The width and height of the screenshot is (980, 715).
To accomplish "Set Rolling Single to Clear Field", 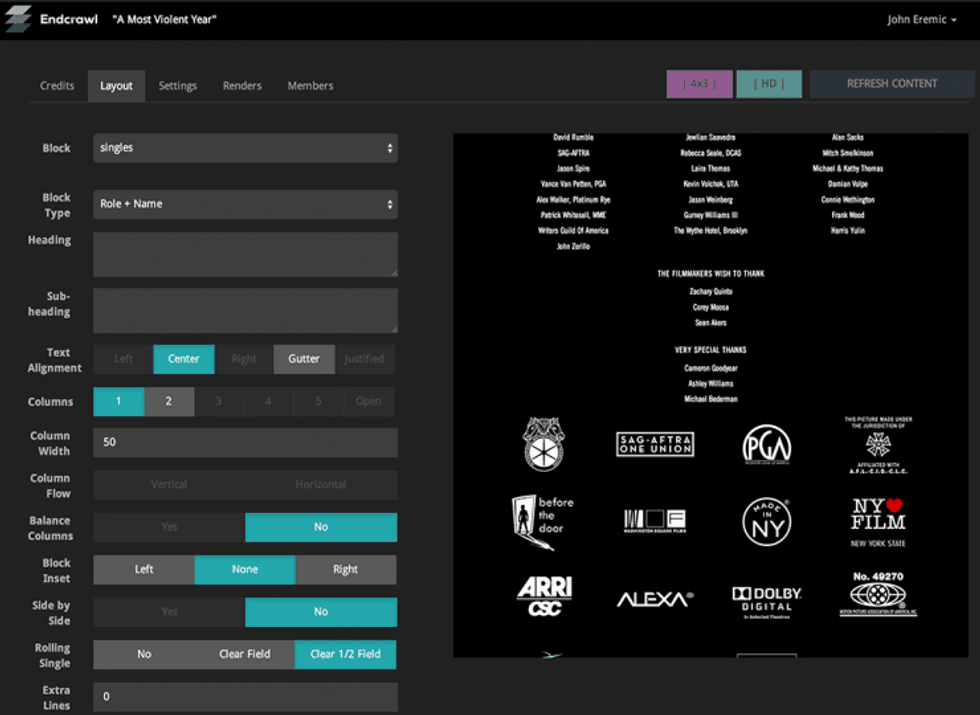I will click(x=245, y=654).
